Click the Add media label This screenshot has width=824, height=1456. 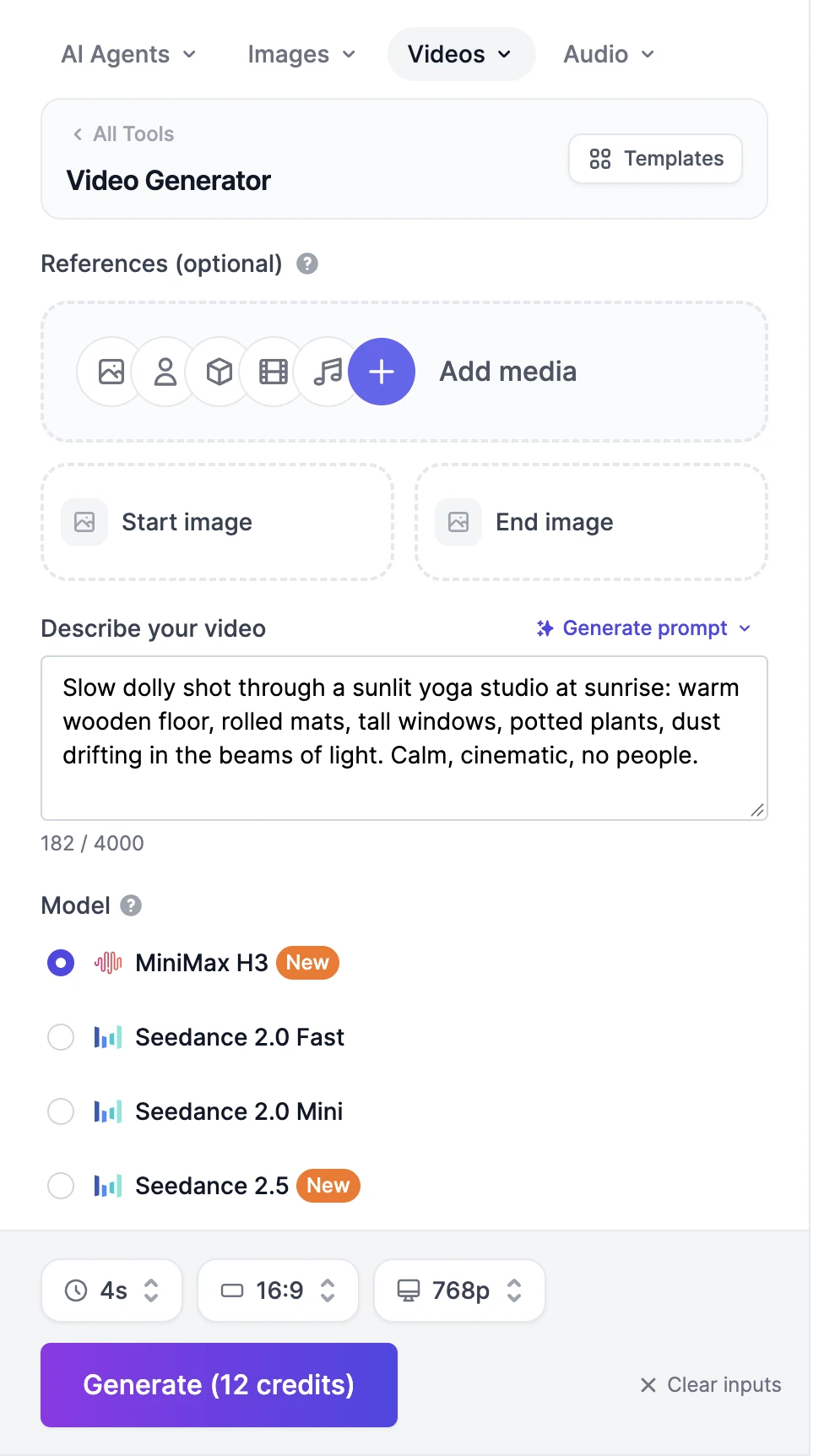508,372
